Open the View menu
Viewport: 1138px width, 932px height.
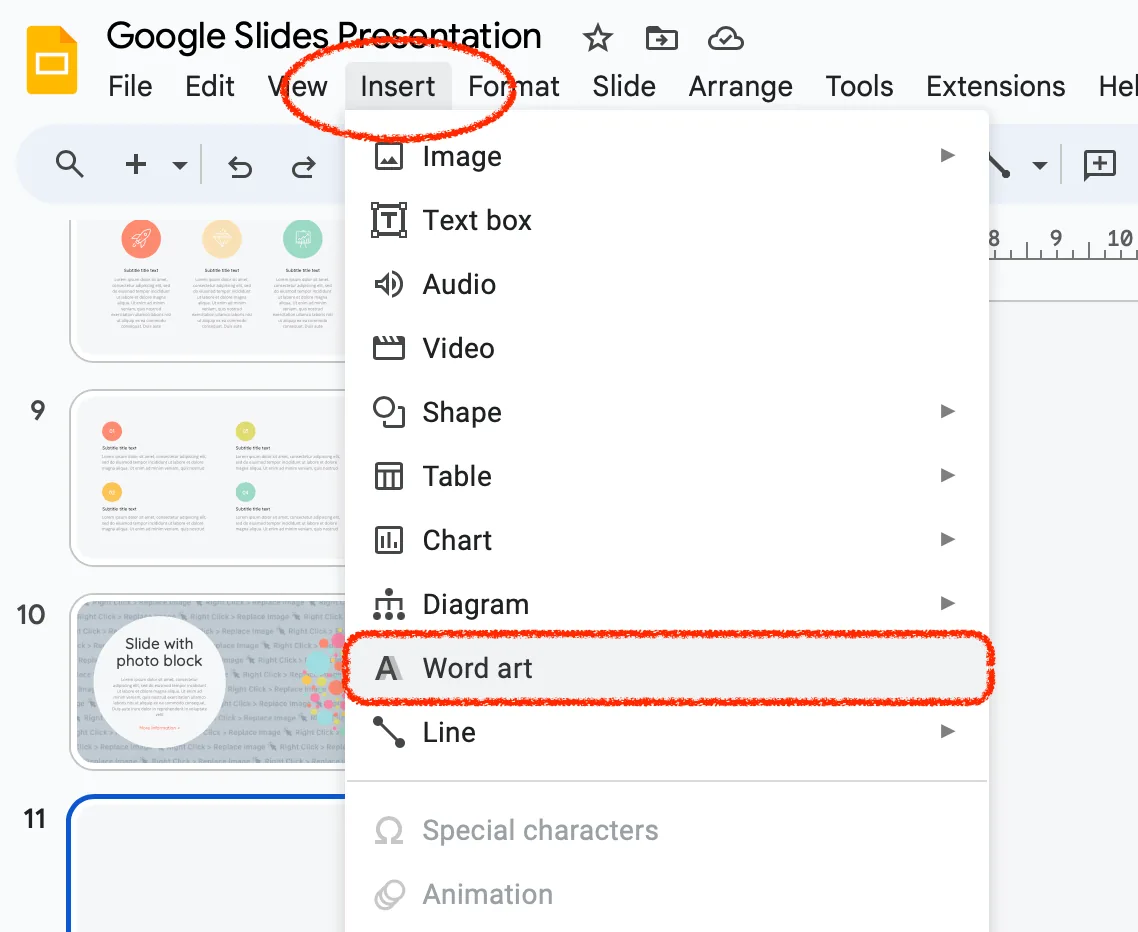[298, 86]
